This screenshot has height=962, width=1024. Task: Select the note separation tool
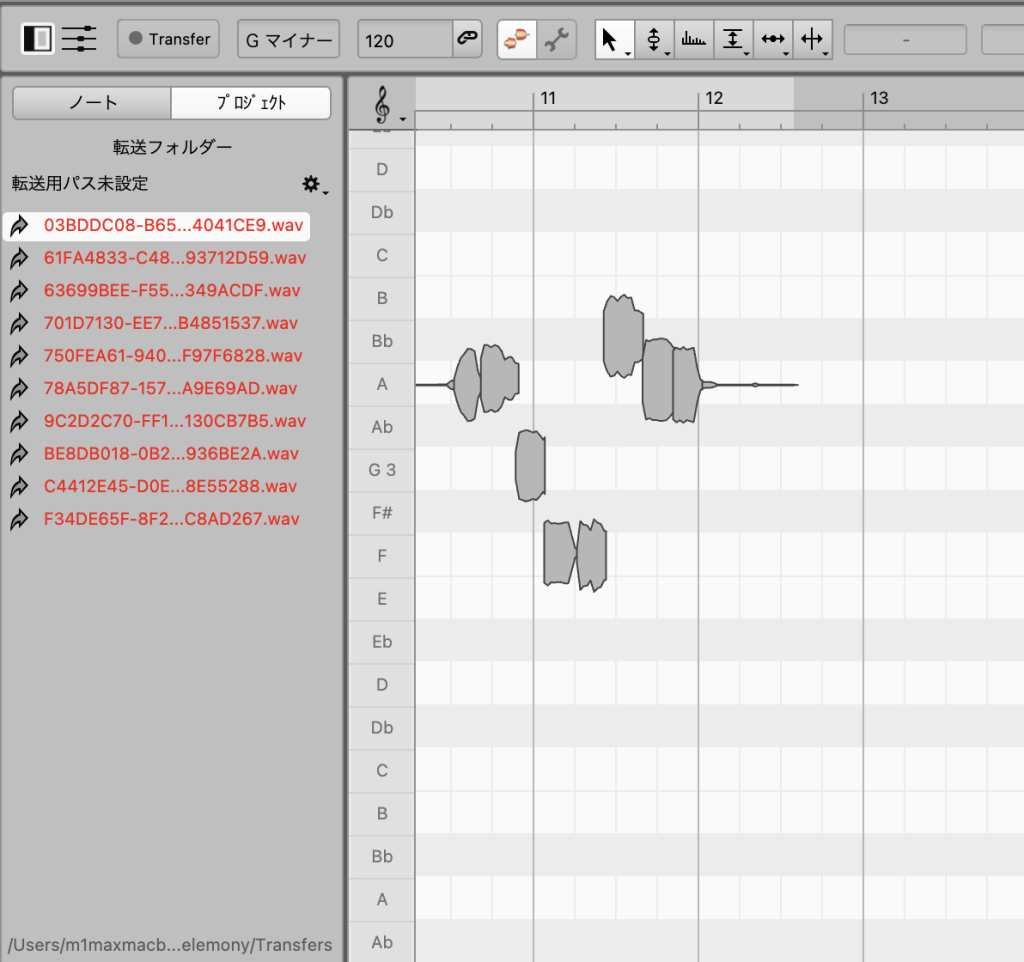click(812, 39)
